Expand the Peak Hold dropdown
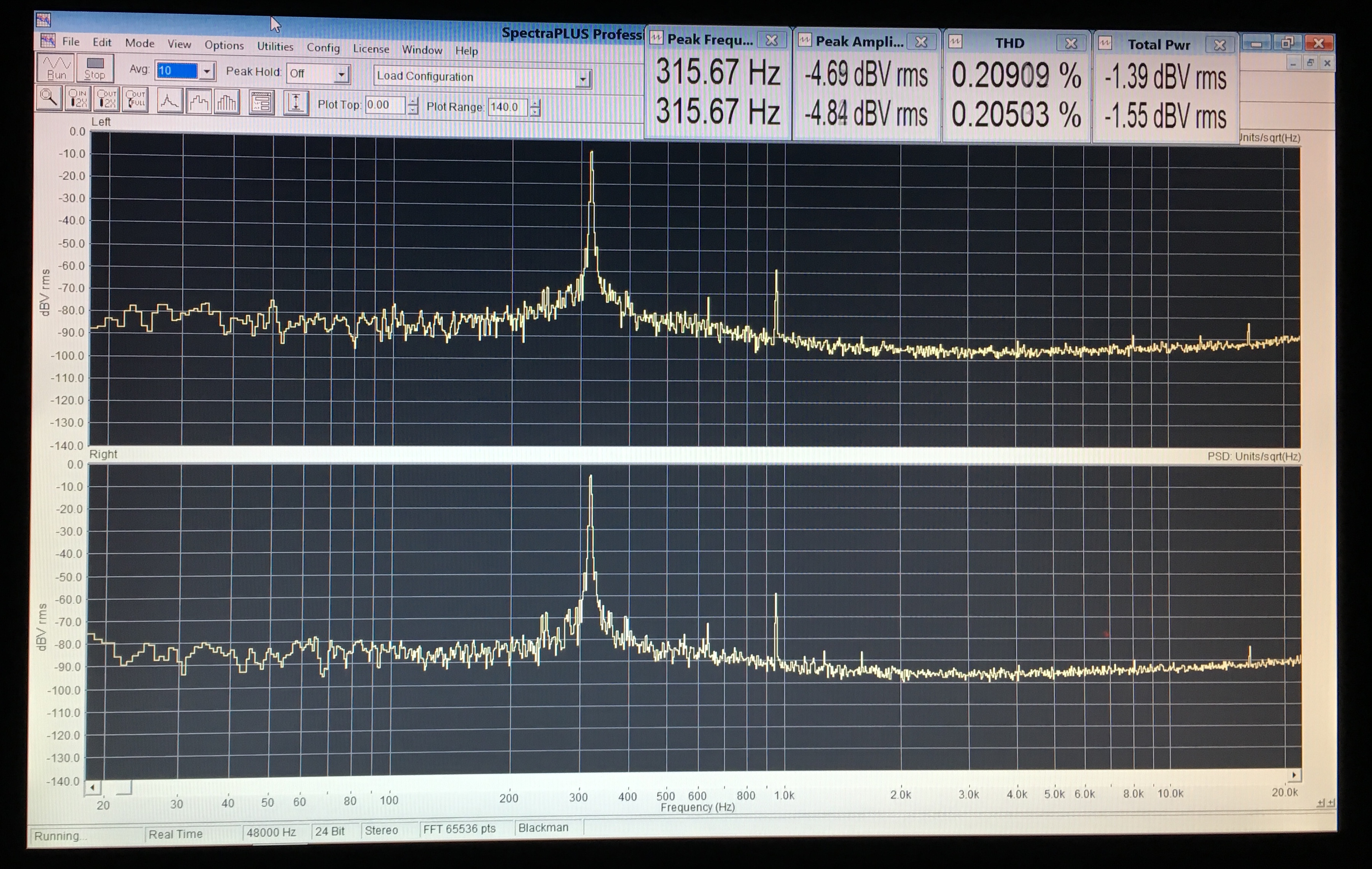This screenshot has width=1372, height=869. [341, 74]
